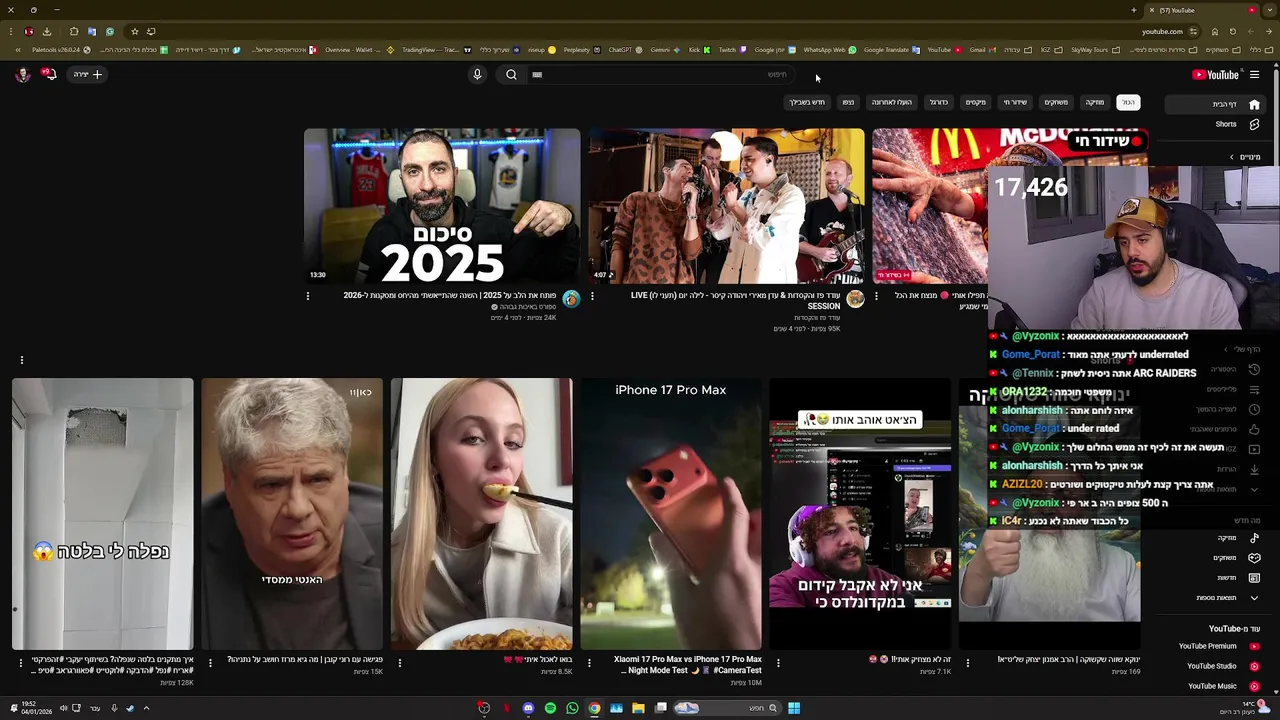Open the סיכום 2025 video thumbnail
Viewport: 1280px width, 720px height.
point(442,206)
